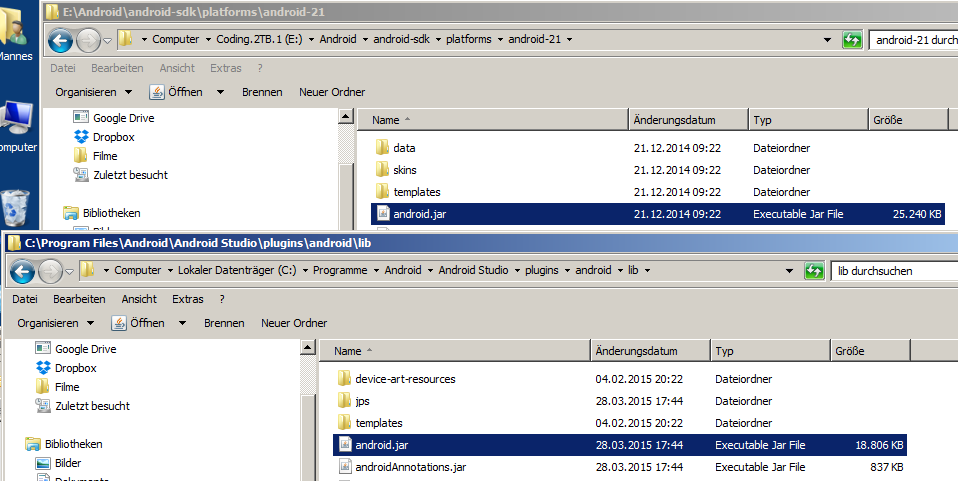Open Zuletzt besucht in the top window
The height and width of the screenshot is (481, 958).
click(120, 175)
